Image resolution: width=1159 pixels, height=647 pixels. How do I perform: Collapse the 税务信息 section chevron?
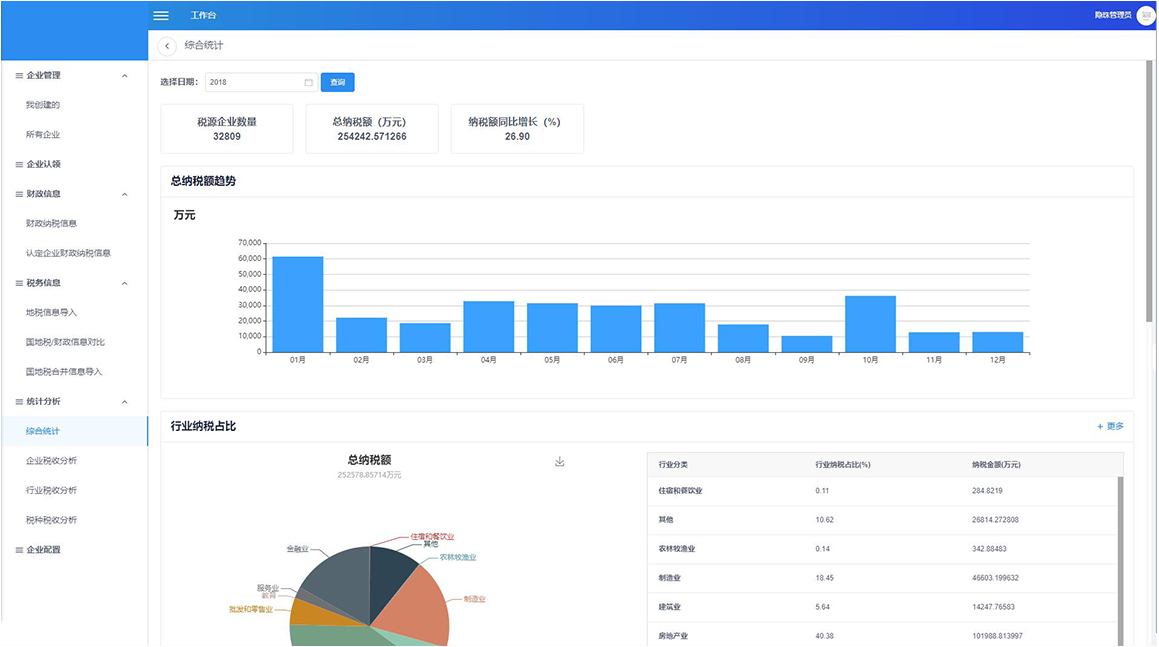coord(124,283)
